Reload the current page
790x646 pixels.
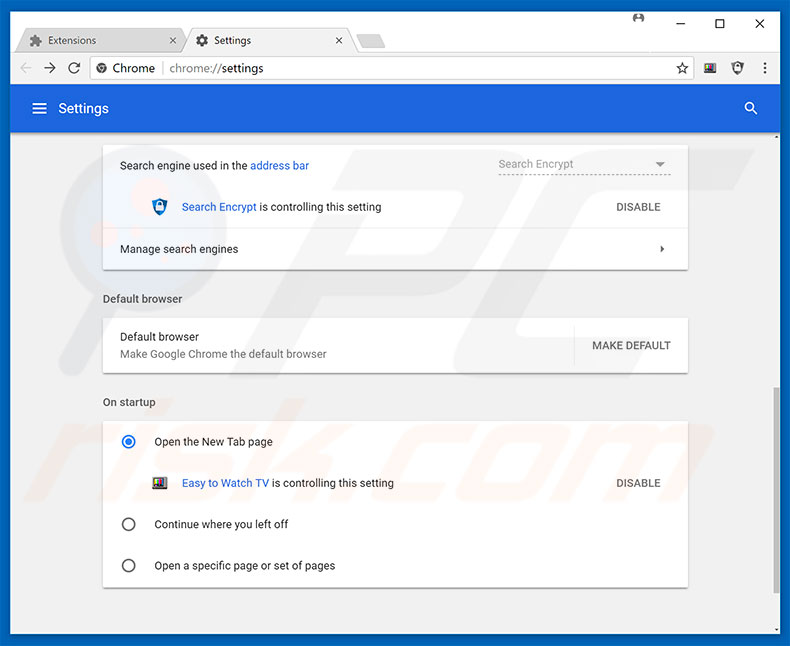click(74, 68)
